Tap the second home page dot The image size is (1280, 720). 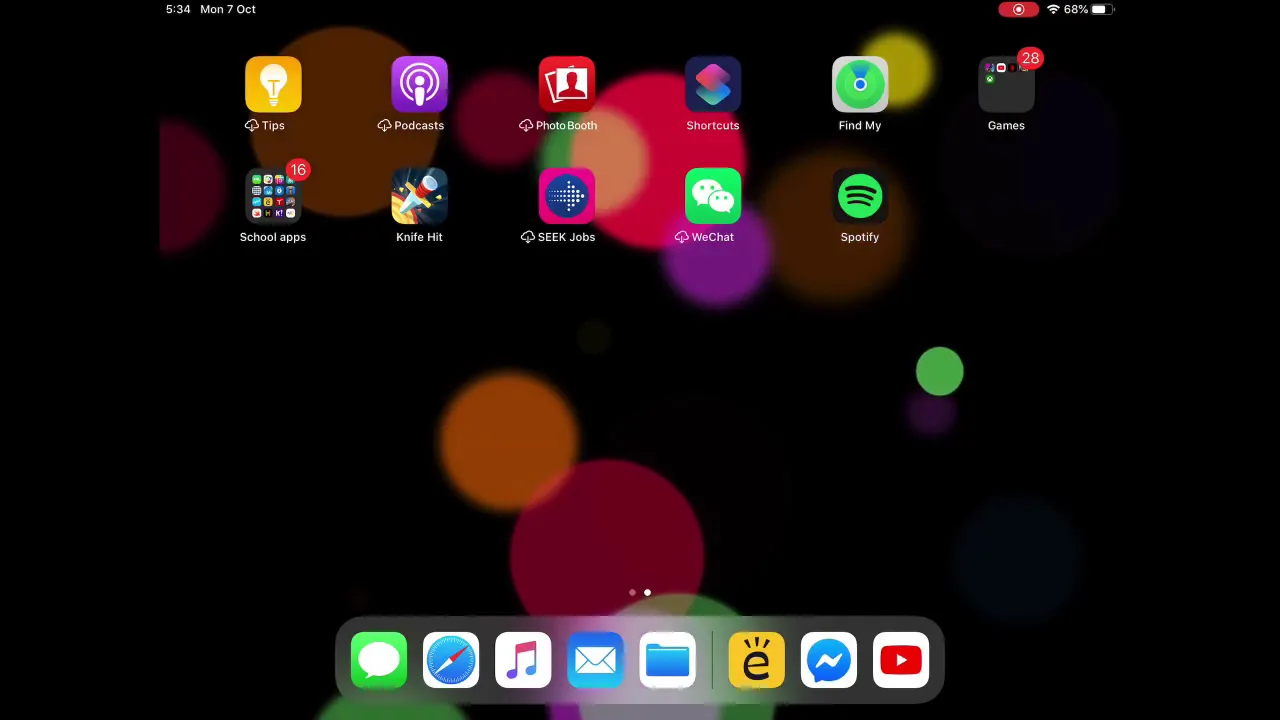(647, 593)
